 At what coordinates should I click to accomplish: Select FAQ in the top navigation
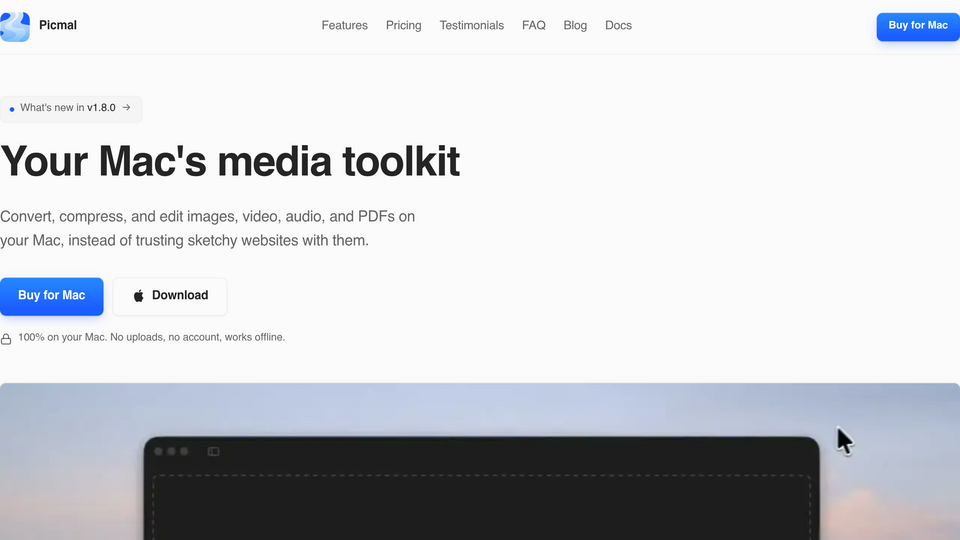[533, 25]
